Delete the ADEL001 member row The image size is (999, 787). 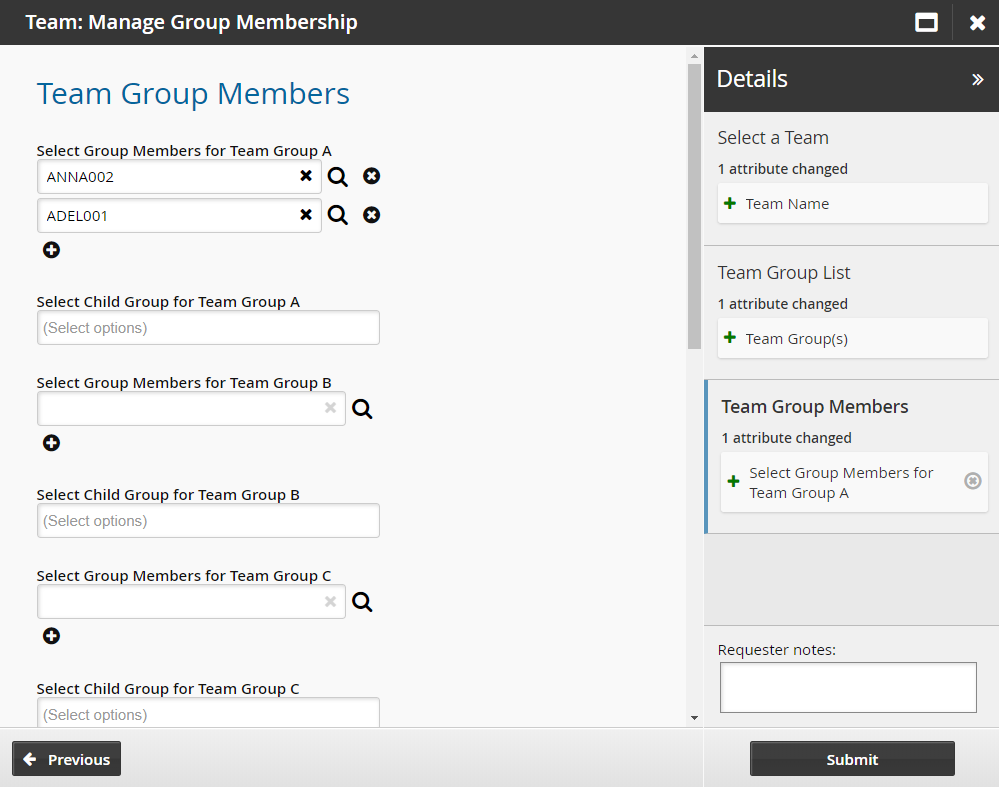(x=371, y=215)
